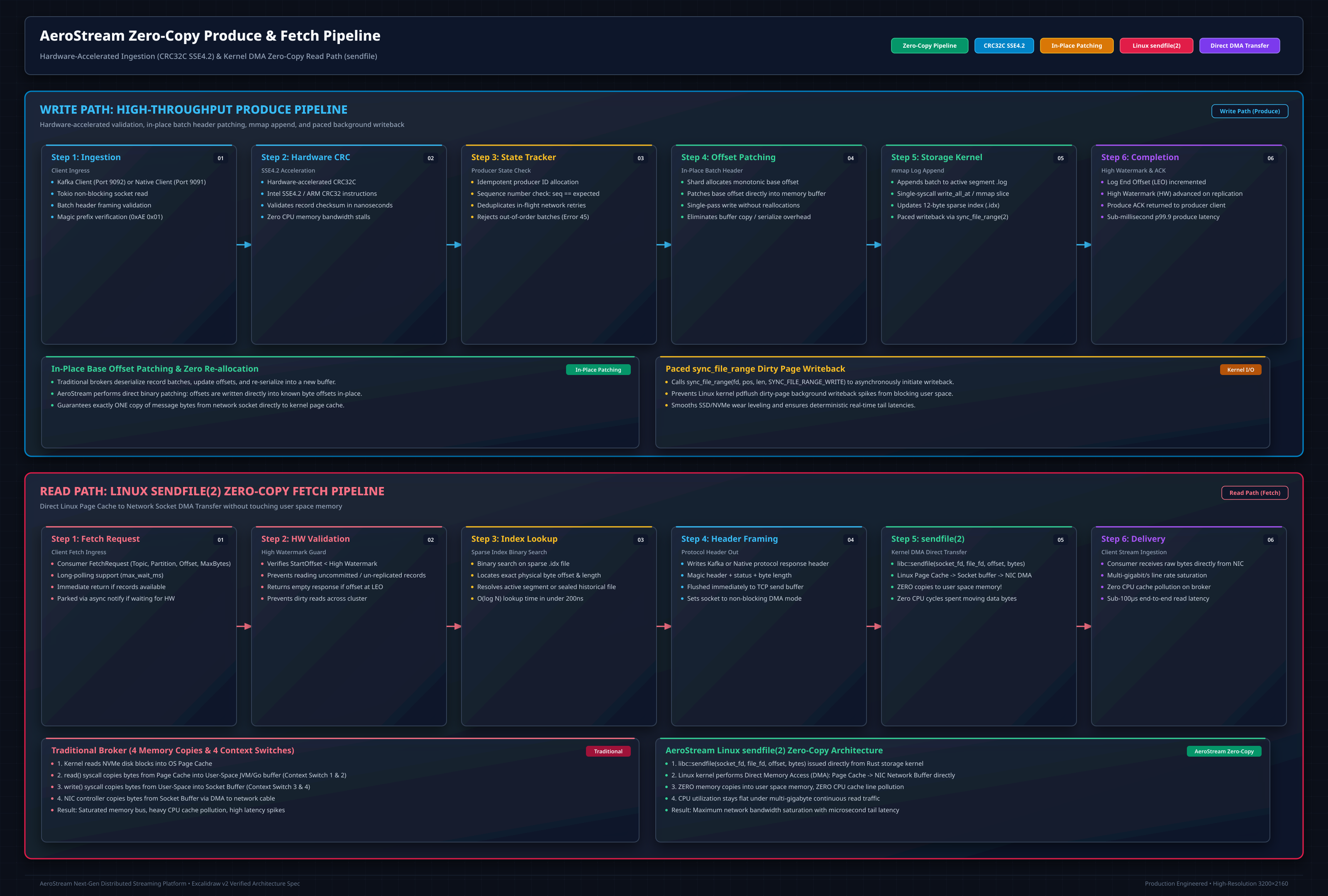Image resolution: width=1328 pixels, height=896 pixels.
Task: Click the 05 badge on sendfile(2) card
Action: 1060,540
